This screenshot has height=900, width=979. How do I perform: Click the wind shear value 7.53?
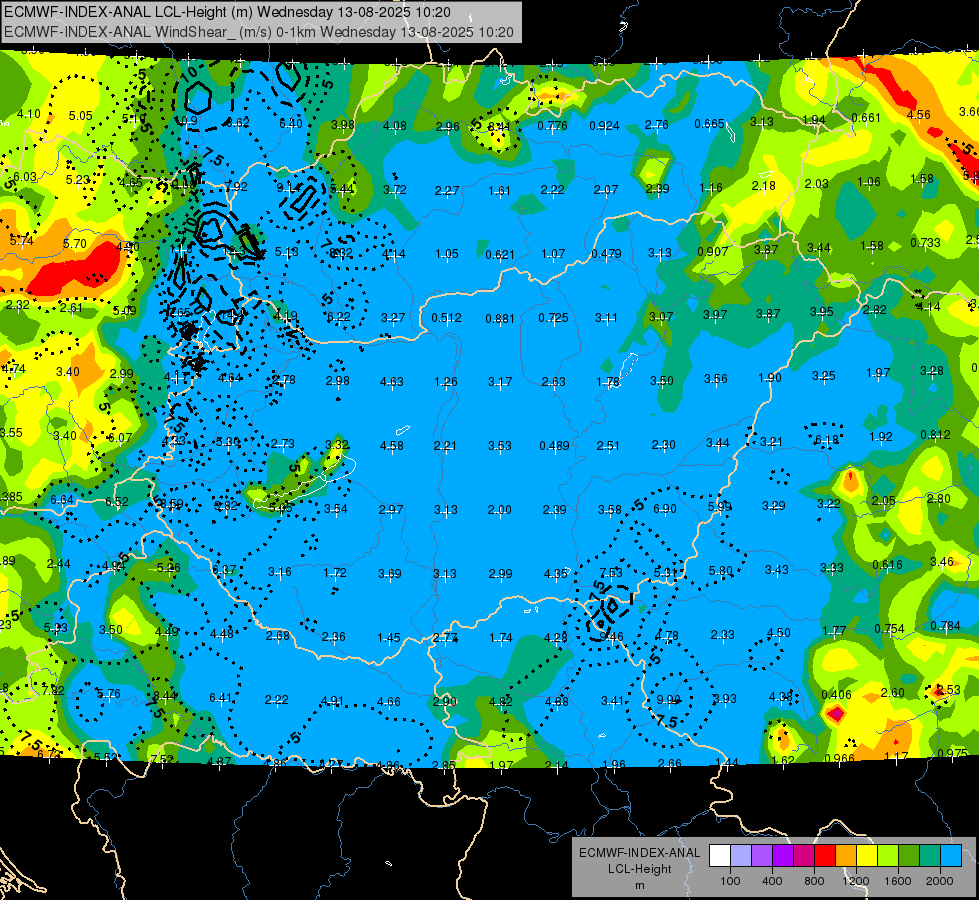(611, 573)
